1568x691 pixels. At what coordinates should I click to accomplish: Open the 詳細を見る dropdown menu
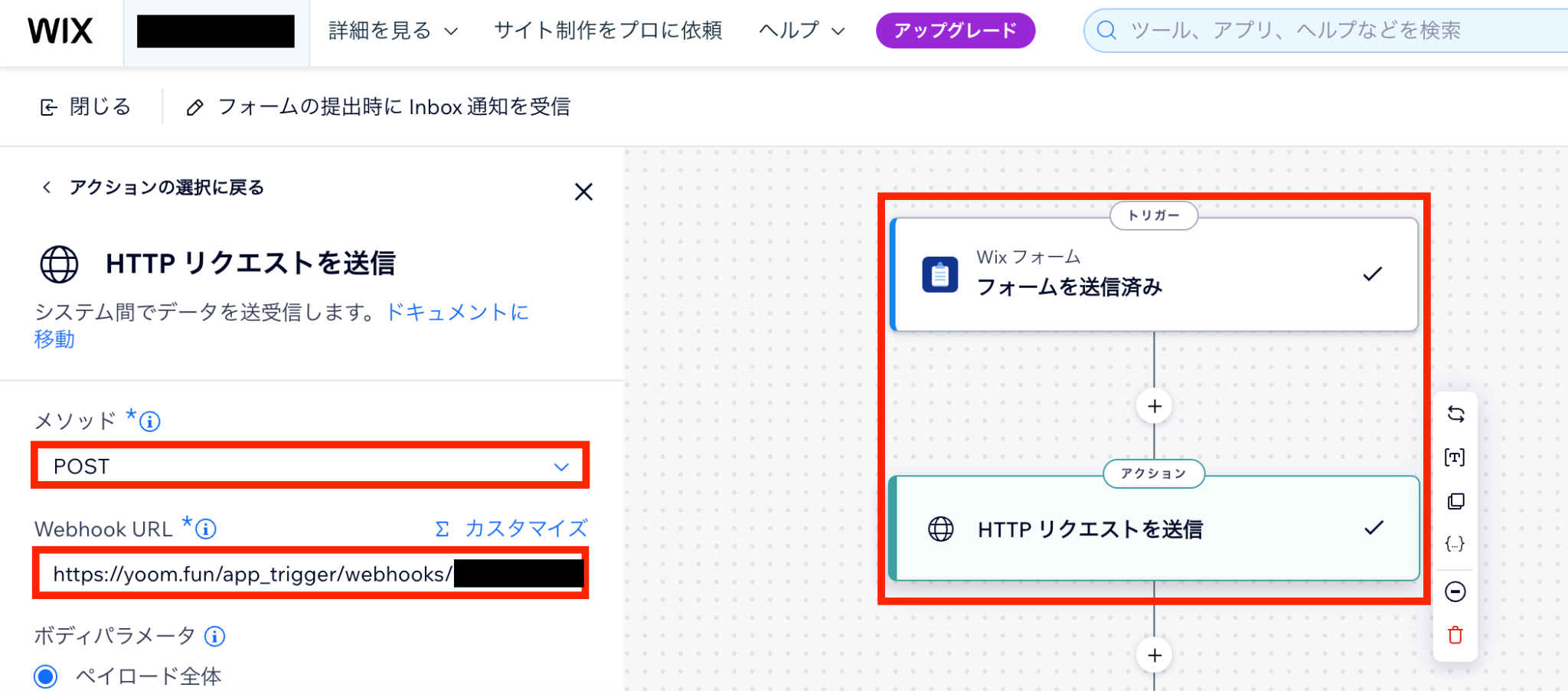click(x=394, y=31)
